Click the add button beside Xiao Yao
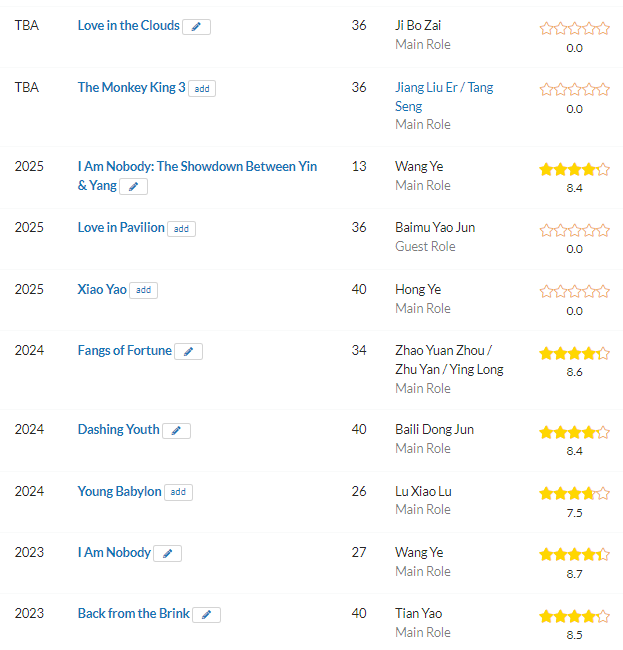Screen dimensions: 623x650 [x=143, y=290]
